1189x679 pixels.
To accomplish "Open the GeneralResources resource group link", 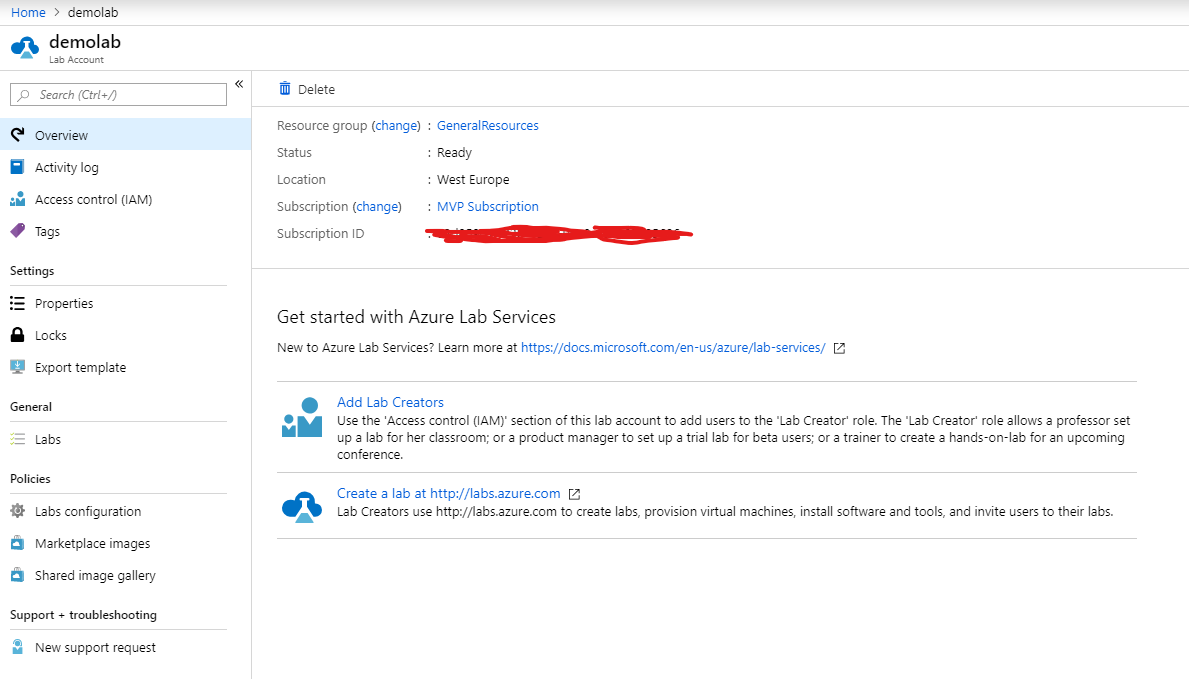I will [x=487, y=125].
